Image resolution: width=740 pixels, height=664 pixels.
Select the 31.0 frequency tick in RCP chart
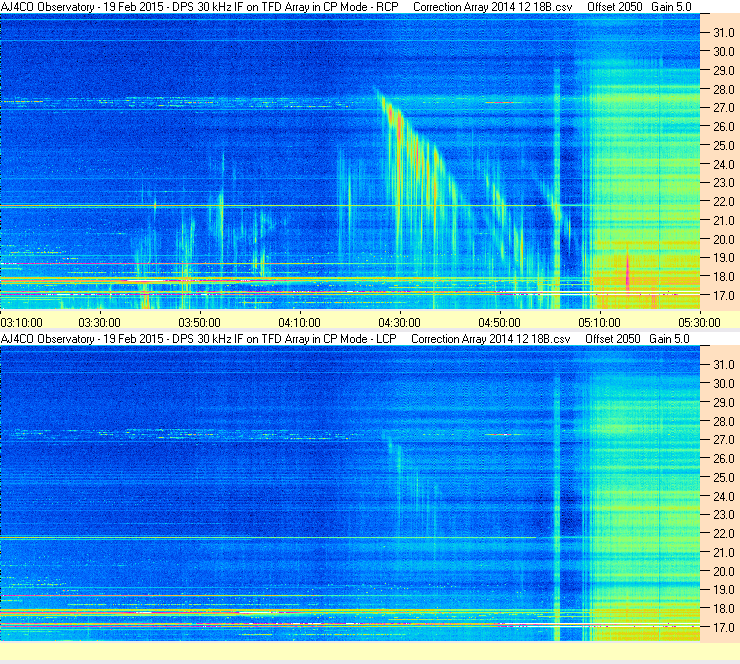(723, 33)
